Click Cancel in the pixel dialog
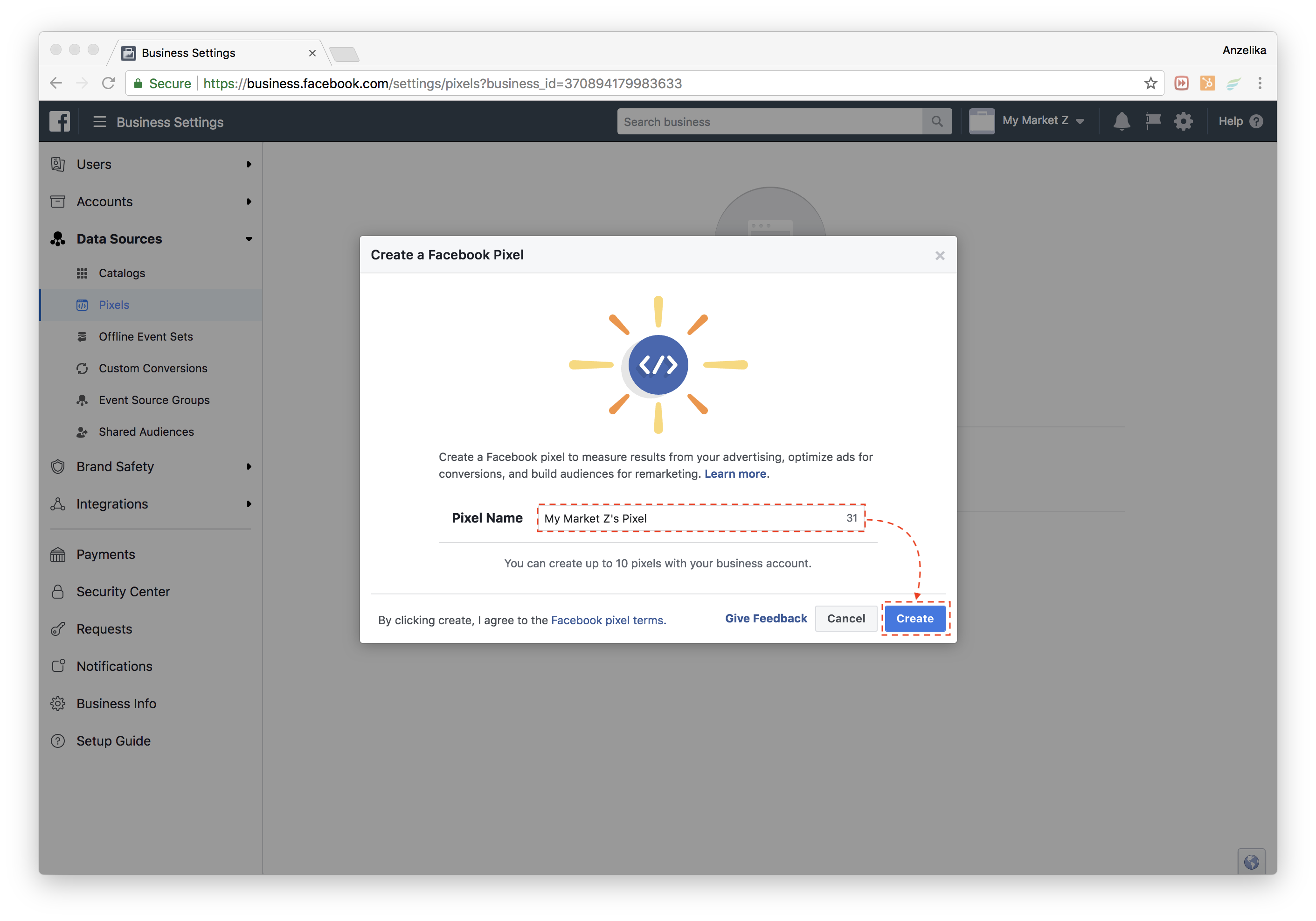Image resolution: width=1316 pixels, height=921 pixels. pyautogui.click(x=846, y=618)
